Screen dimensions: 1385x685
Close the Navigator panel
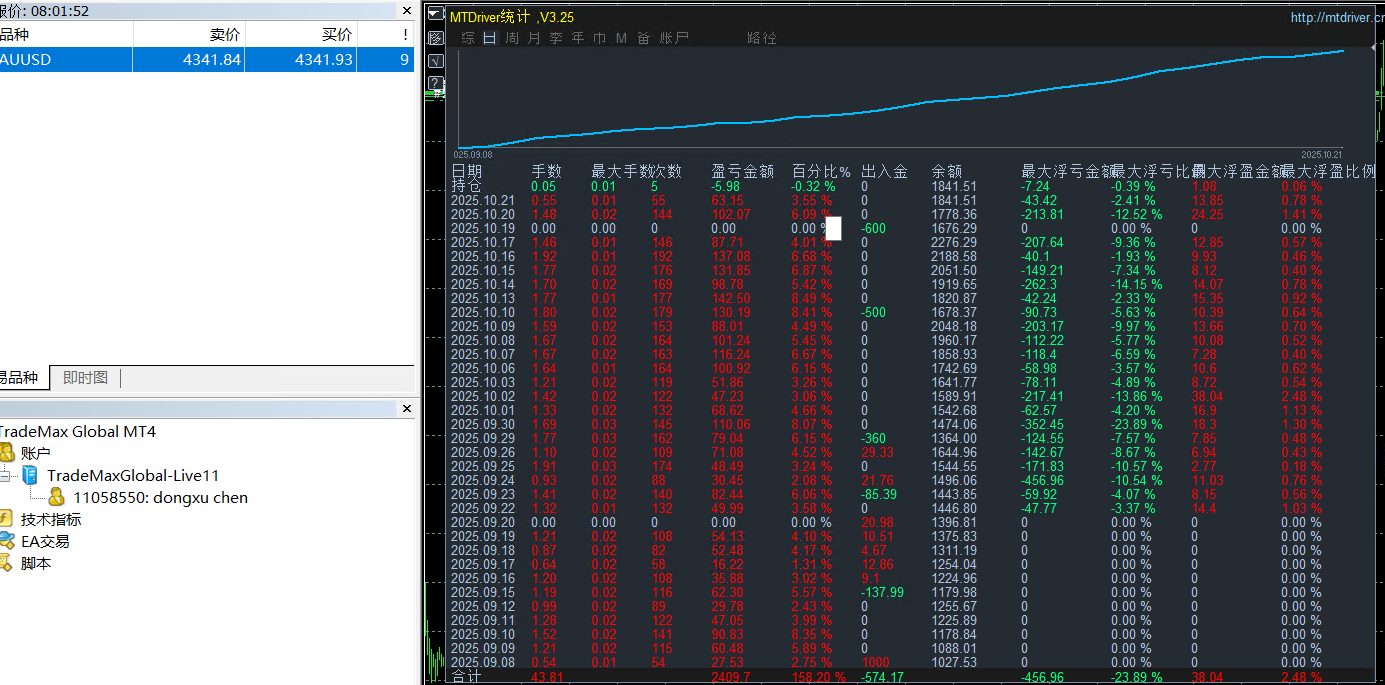pyautogui.click(x=406, y=409)
